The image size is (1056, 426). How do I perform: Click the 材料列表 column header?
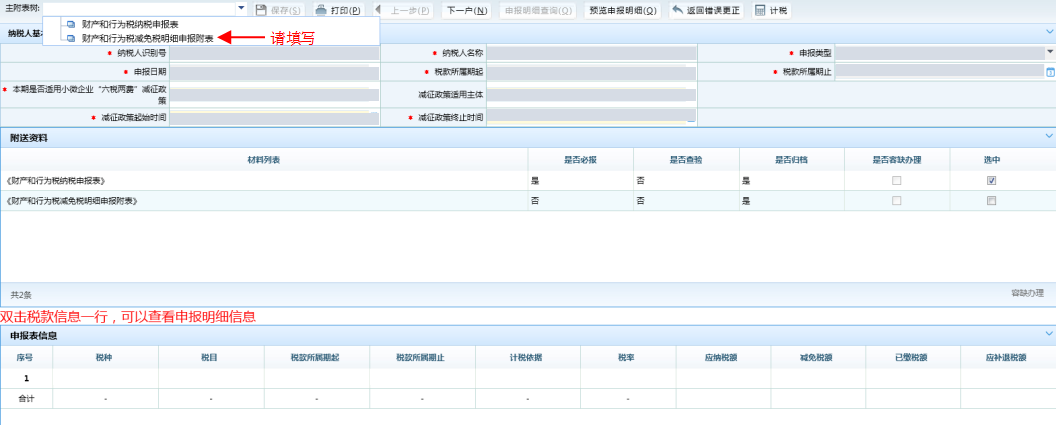pyautogui.click(x=264, y=159)
